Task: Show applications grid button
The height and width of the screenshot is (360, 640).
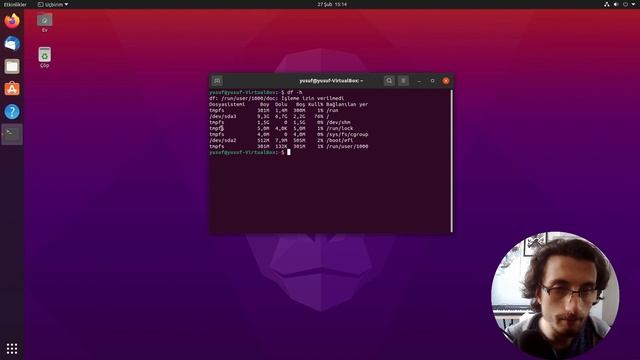Action: tap(12, 348)
